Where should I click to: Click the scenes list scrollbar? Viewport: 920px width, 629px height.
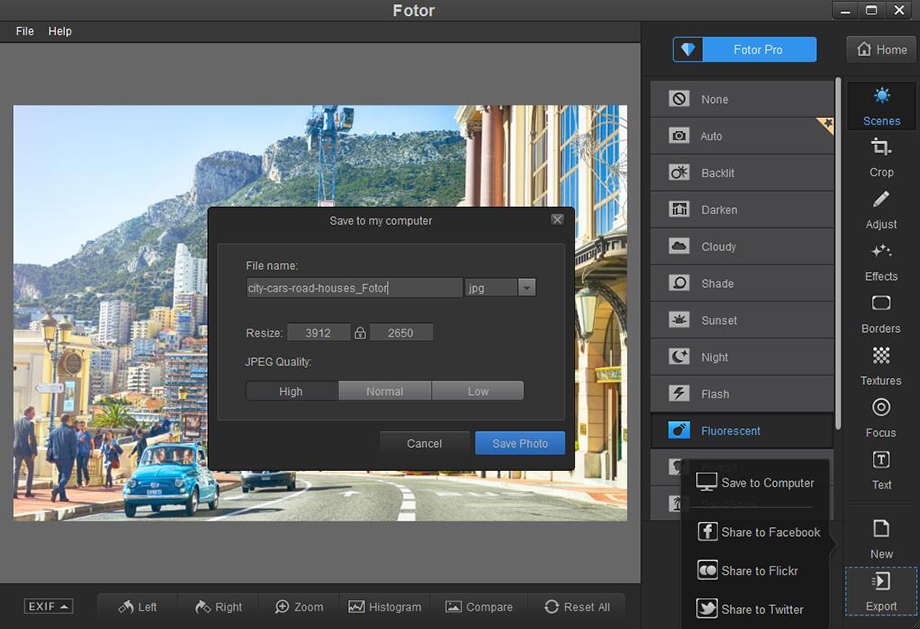(x=838, y=250)
